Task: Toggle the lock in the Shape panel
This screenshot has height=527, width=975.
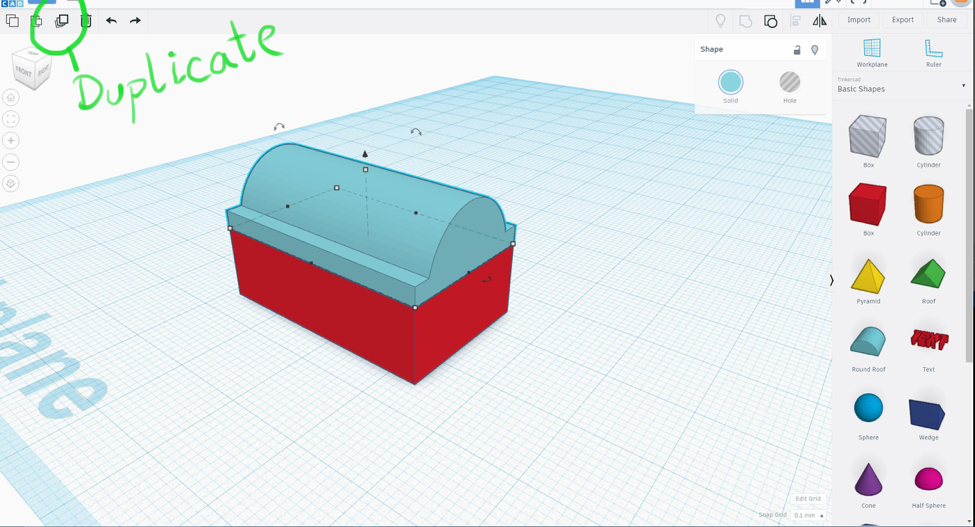Action: (x=797, y=50)
